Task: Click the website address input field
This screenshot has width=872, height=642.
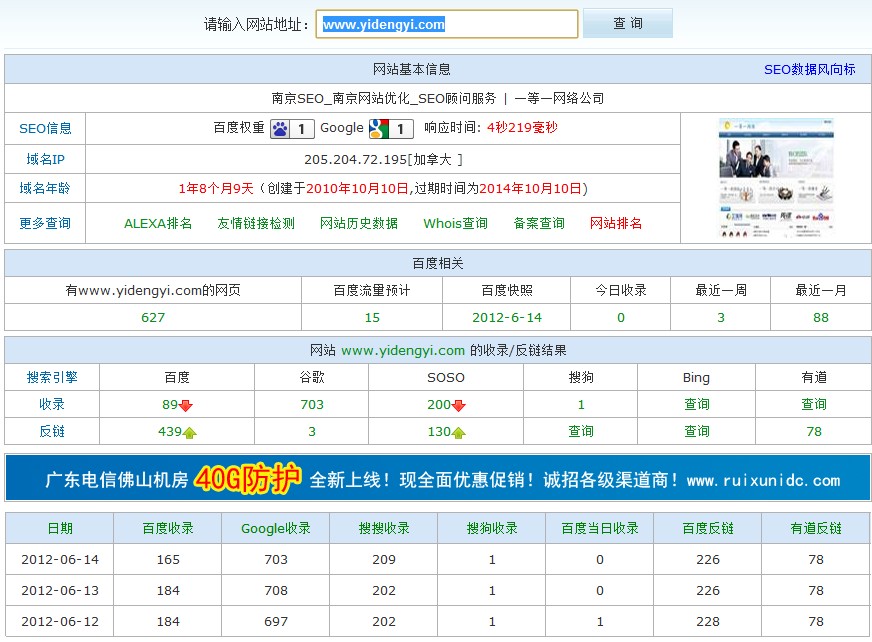Action: (x=447, y=24)
